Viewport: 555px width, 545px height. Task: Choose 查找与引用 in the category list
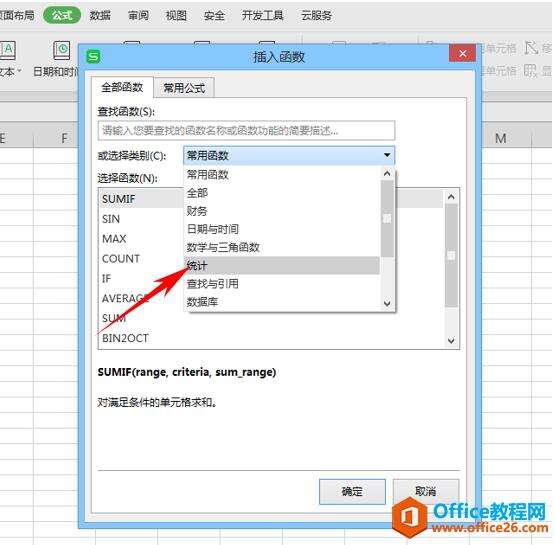click(282, 283)
